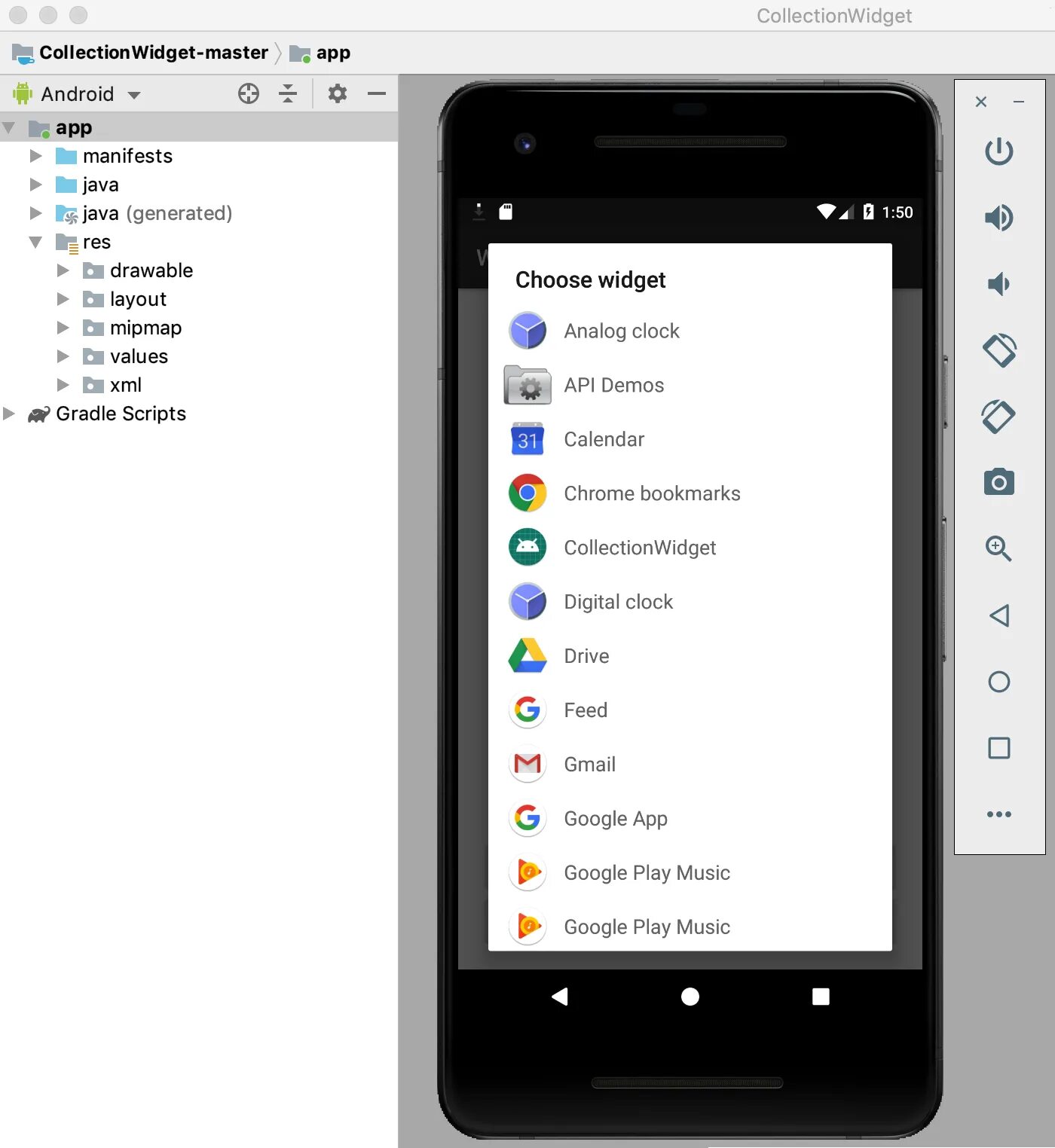Choose the CollectionWidget entry in widget list
Screen dimensions: 1055x1148
pos(690,548)
